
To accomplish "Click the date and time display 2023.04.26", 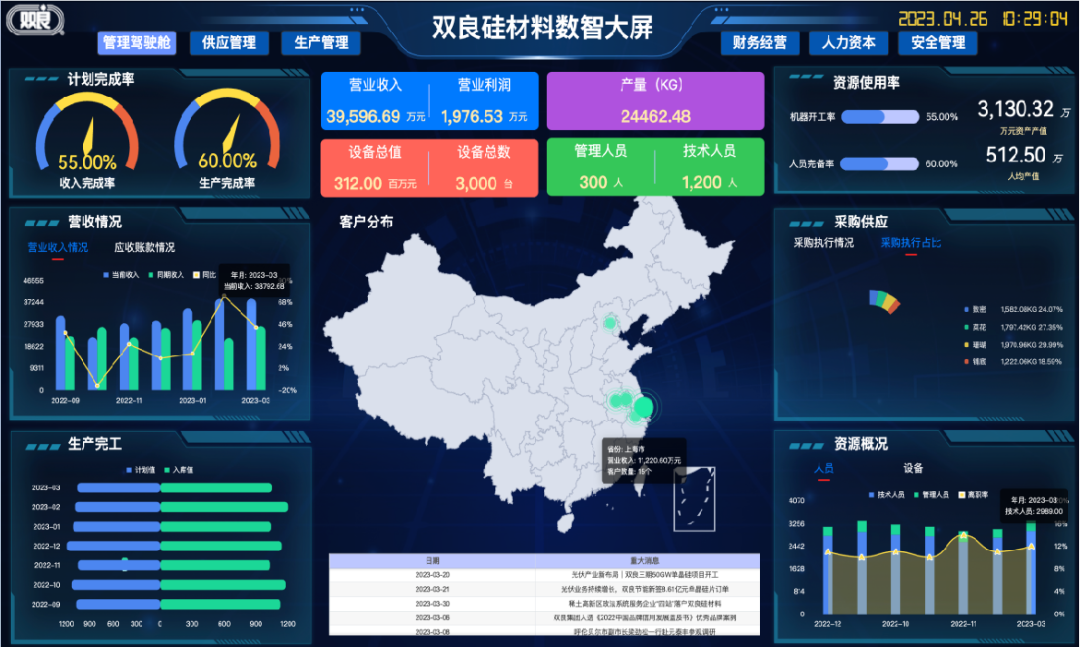I will 984,19.
